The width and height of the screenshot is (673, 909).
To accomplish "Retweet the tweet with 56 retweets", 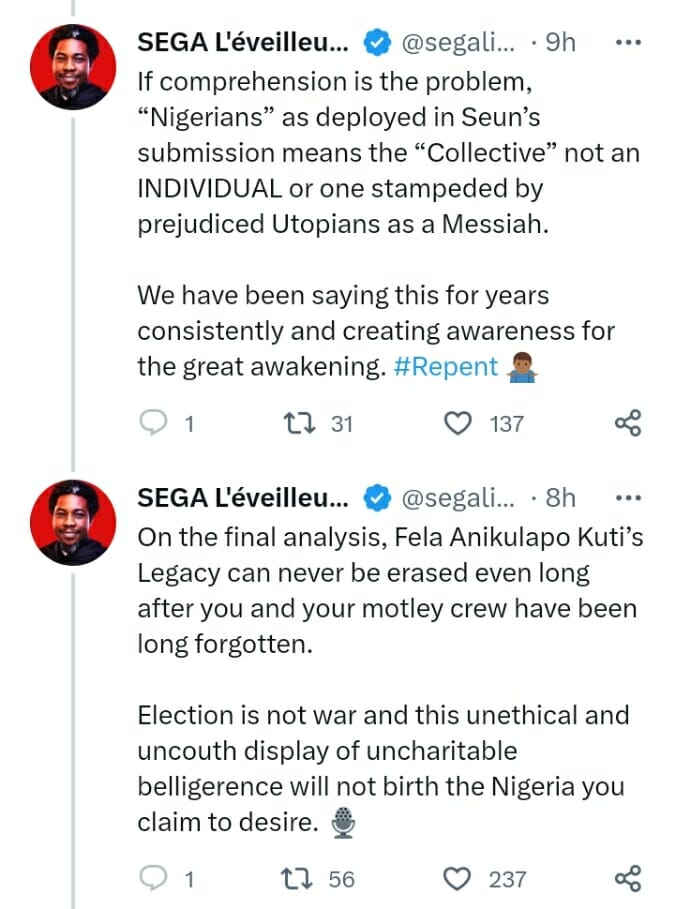I will (295, 878).
